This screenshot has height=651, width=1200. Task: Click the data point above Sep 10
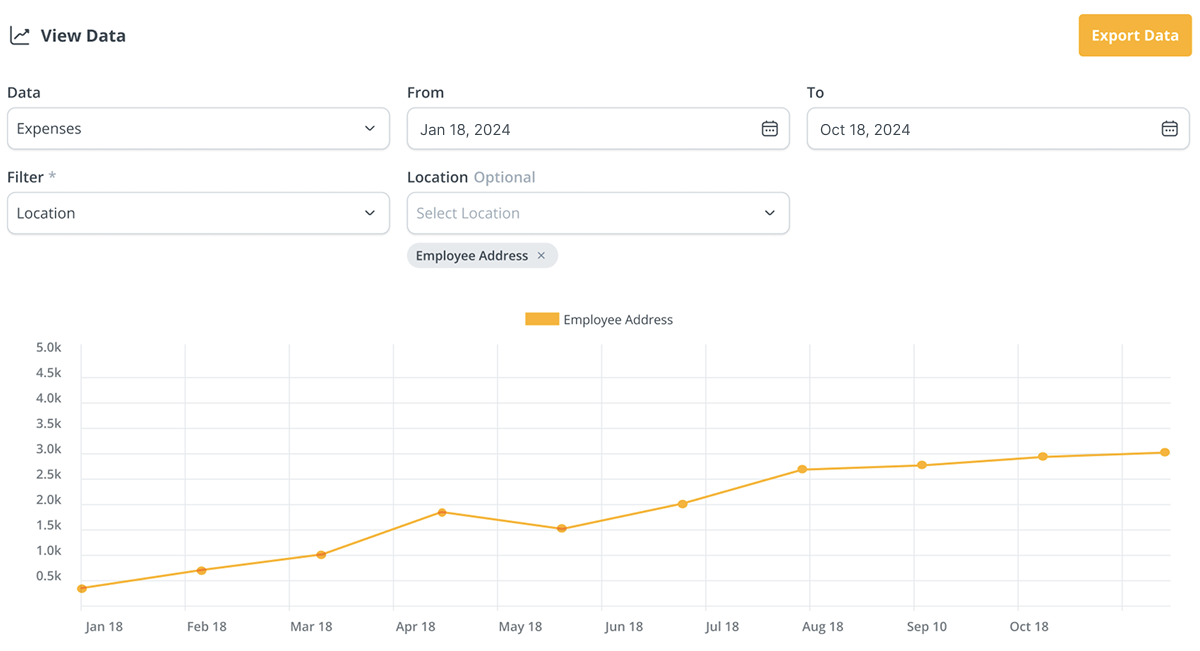click(x=922, y=465)
